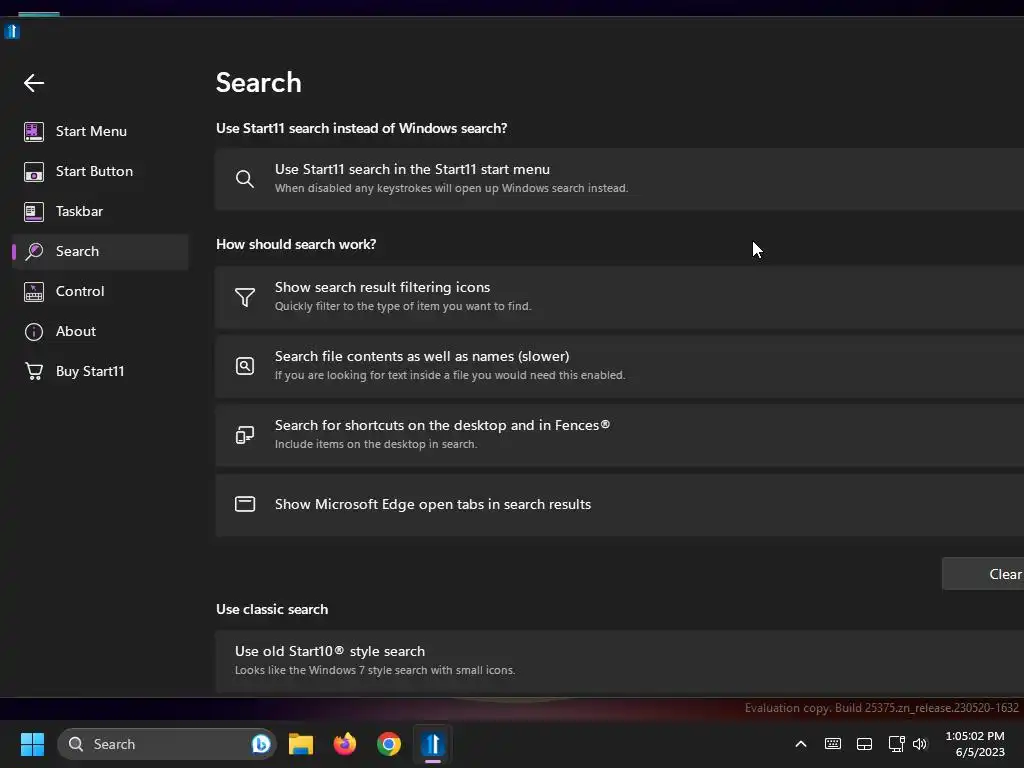Launch Google Chrome from the taskbar
The width and height of the screenshot is (1024, 768).
(389, 744)
